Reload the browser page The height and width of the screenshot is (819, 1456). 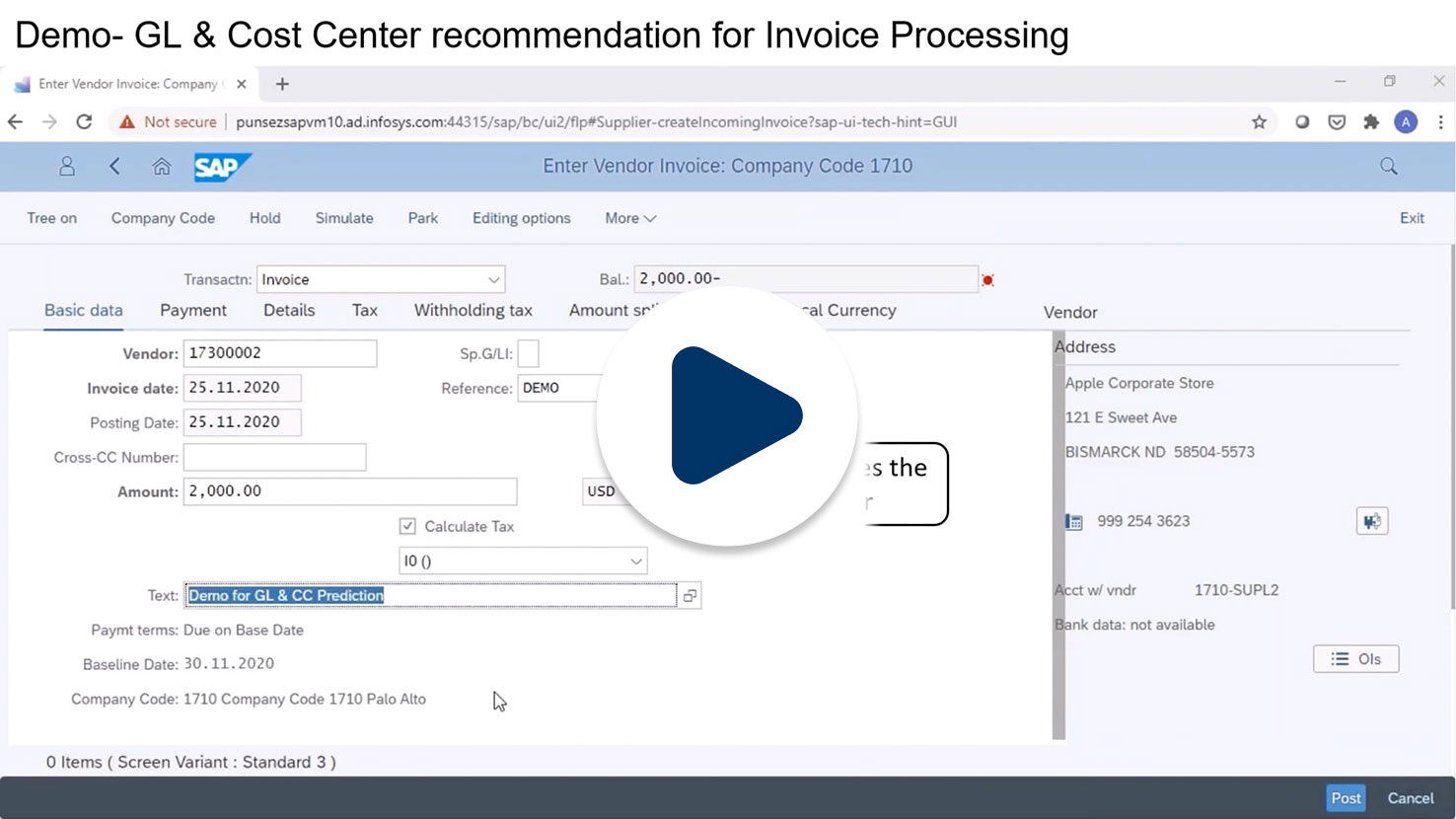tap(84, 122)
